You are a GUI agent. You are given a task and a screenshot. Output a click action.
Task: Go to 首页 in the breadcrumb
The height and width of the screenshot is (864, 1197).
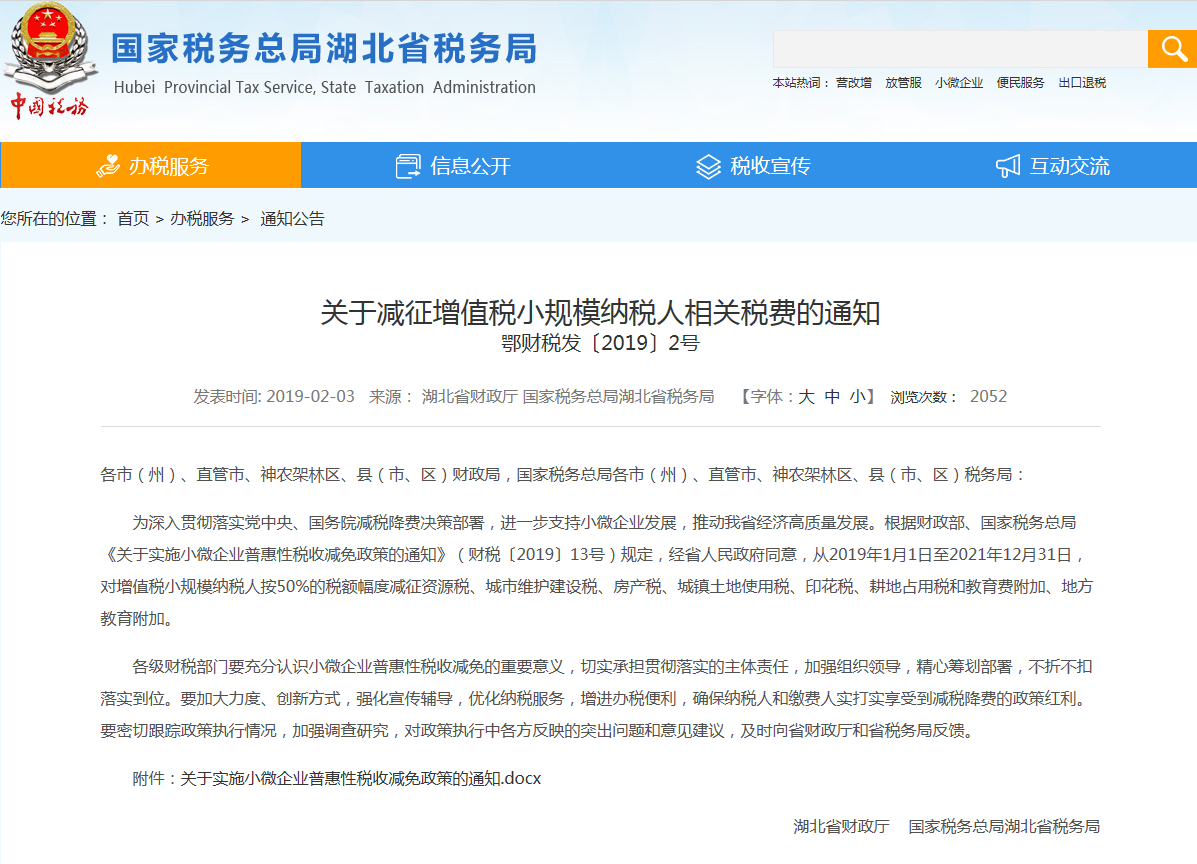133,219
